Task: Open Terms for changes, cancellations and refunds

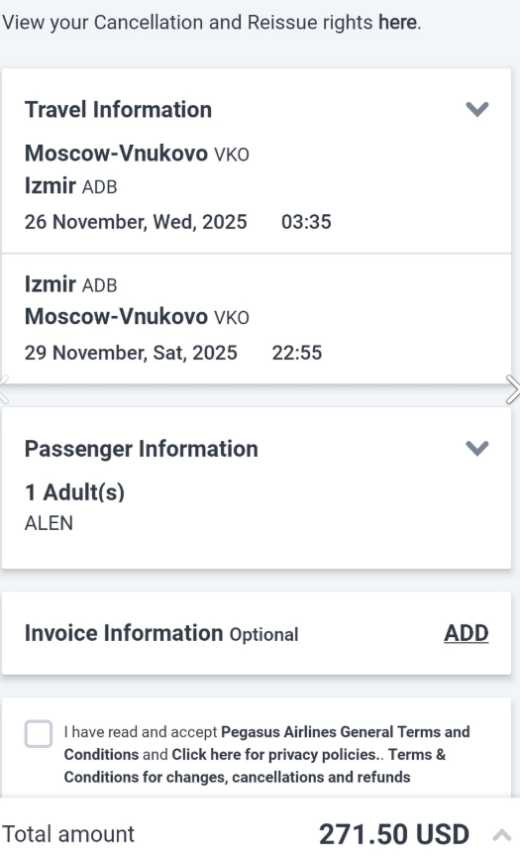Action: pyautogui.click(x=255, y=766)
